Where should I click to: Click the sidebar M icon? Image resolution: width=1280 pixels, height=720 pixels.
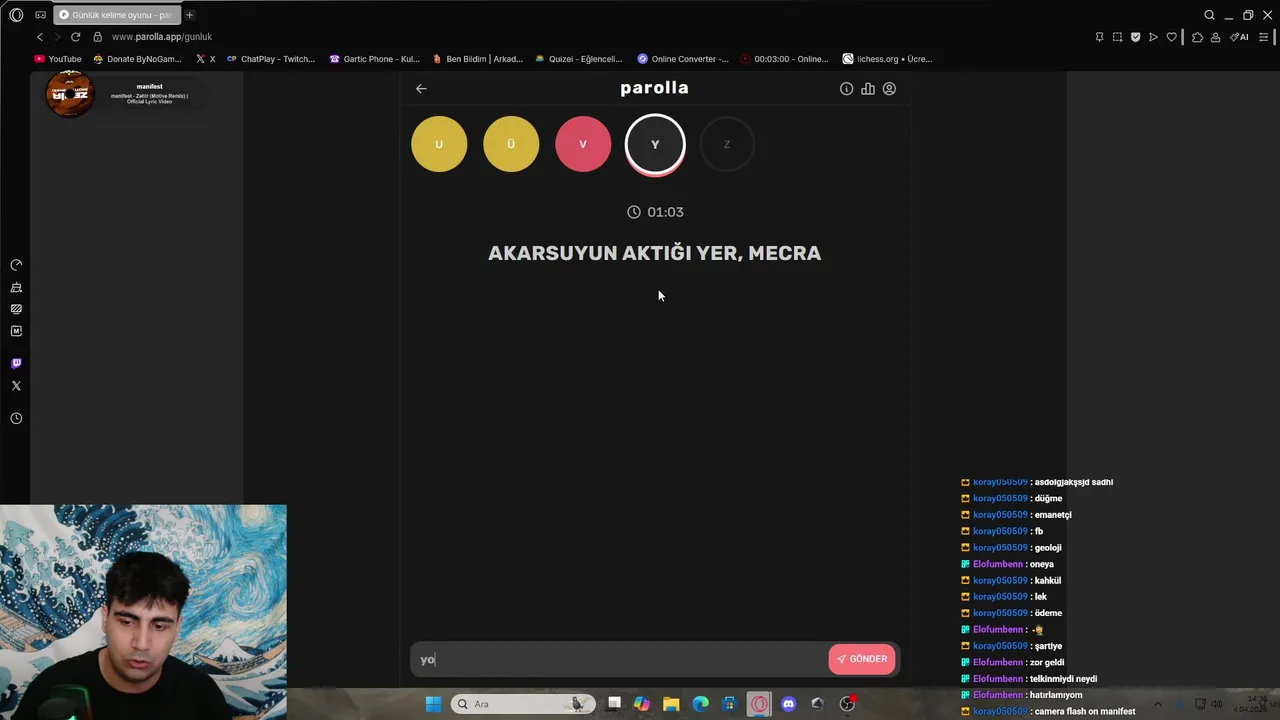(x=16, y=331)
